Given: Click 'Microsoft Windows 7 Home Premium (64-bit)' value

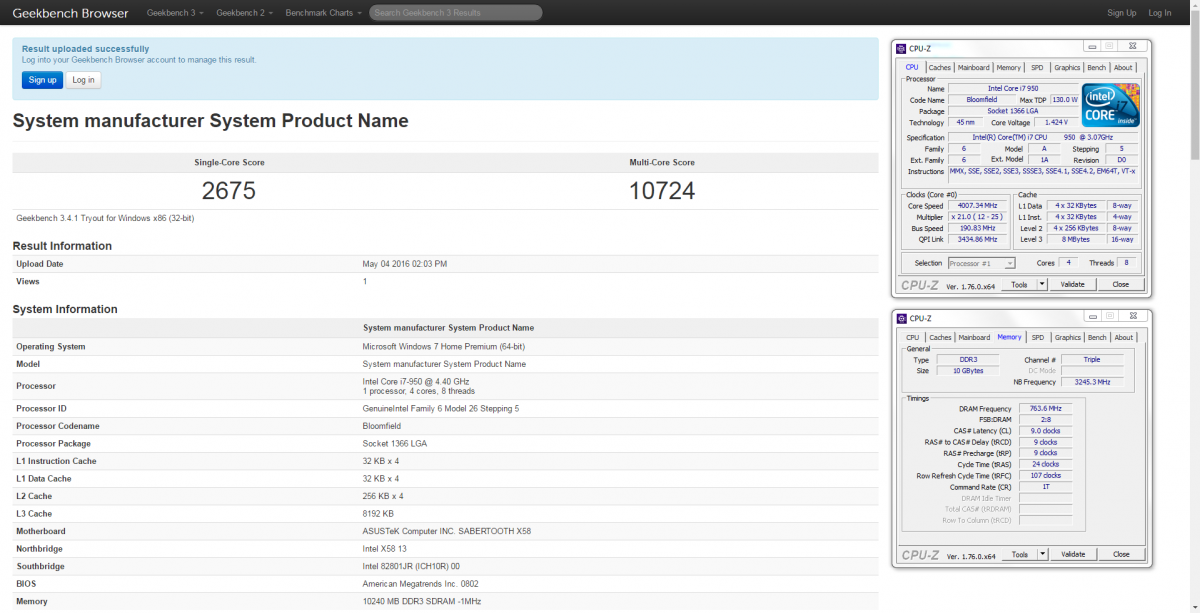Looking at the screenshot, I should pos(443,346).
